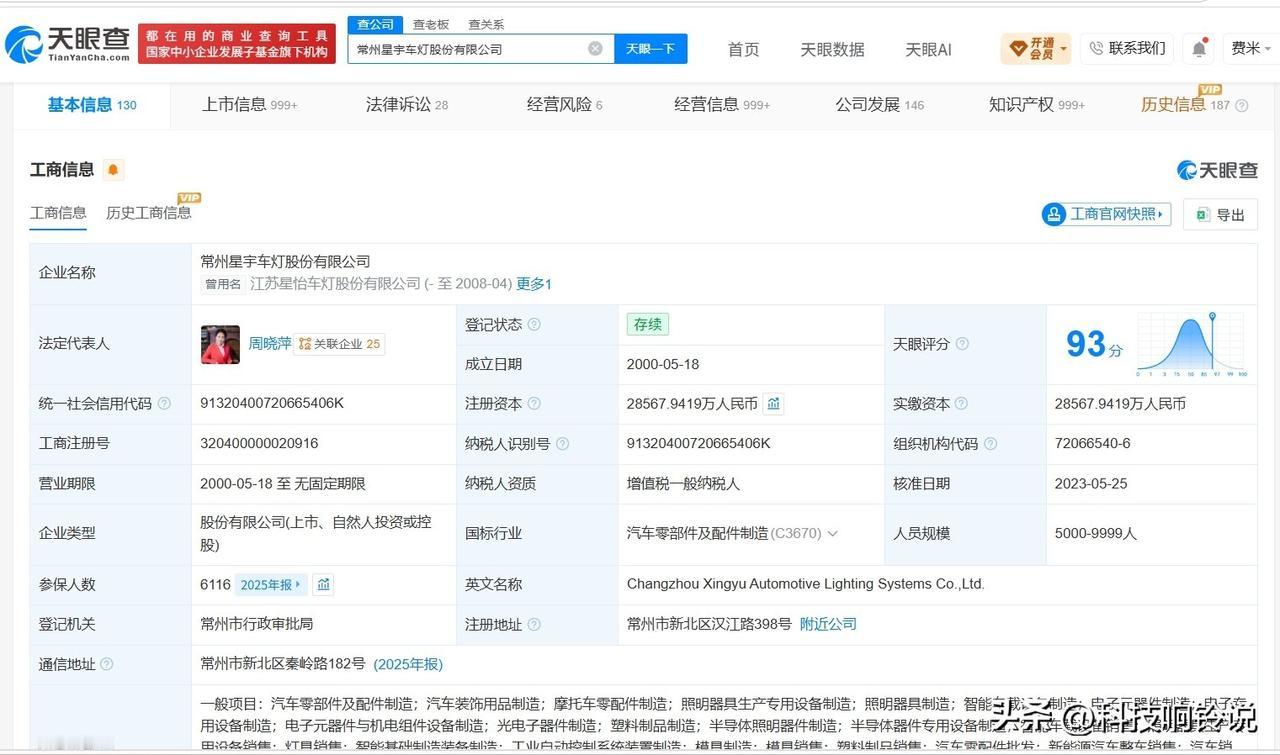Image resolution: width=1280 pixels, height=755 pixels.
Task: Open 工商官网快照 snapshot button
Action: (x=1107, y=214)
